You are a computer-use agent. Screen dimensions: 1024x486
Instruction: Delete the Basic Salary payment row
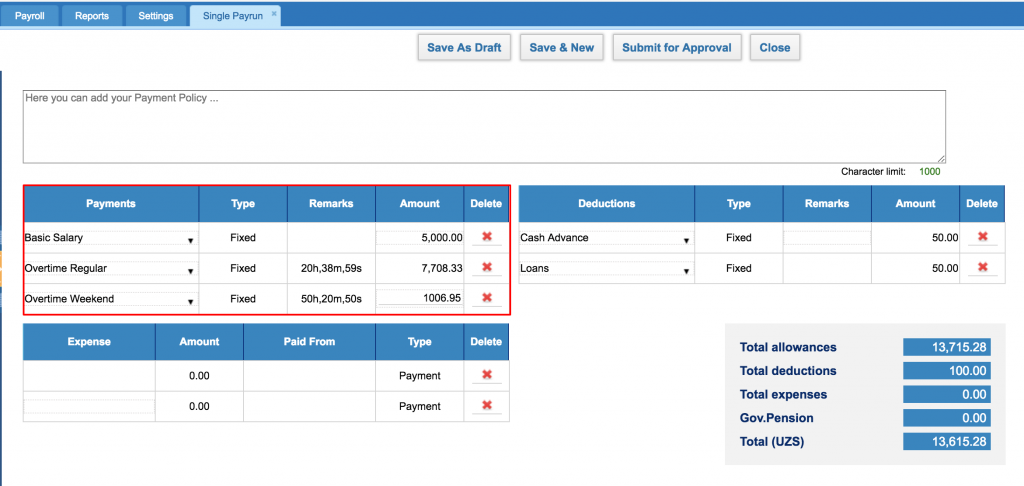coord(487,236)
